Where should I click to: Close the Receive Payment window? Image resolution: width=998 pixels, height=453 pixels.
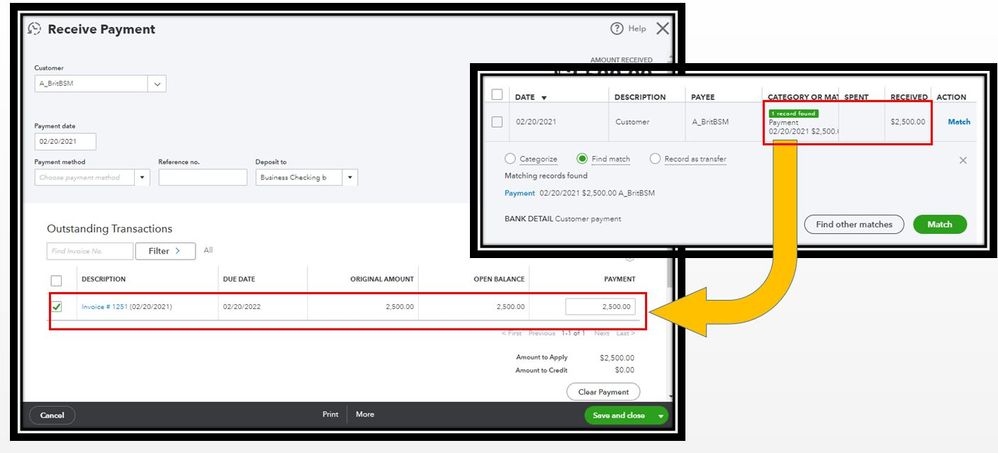pyautogui.click(x=663, y=29)
